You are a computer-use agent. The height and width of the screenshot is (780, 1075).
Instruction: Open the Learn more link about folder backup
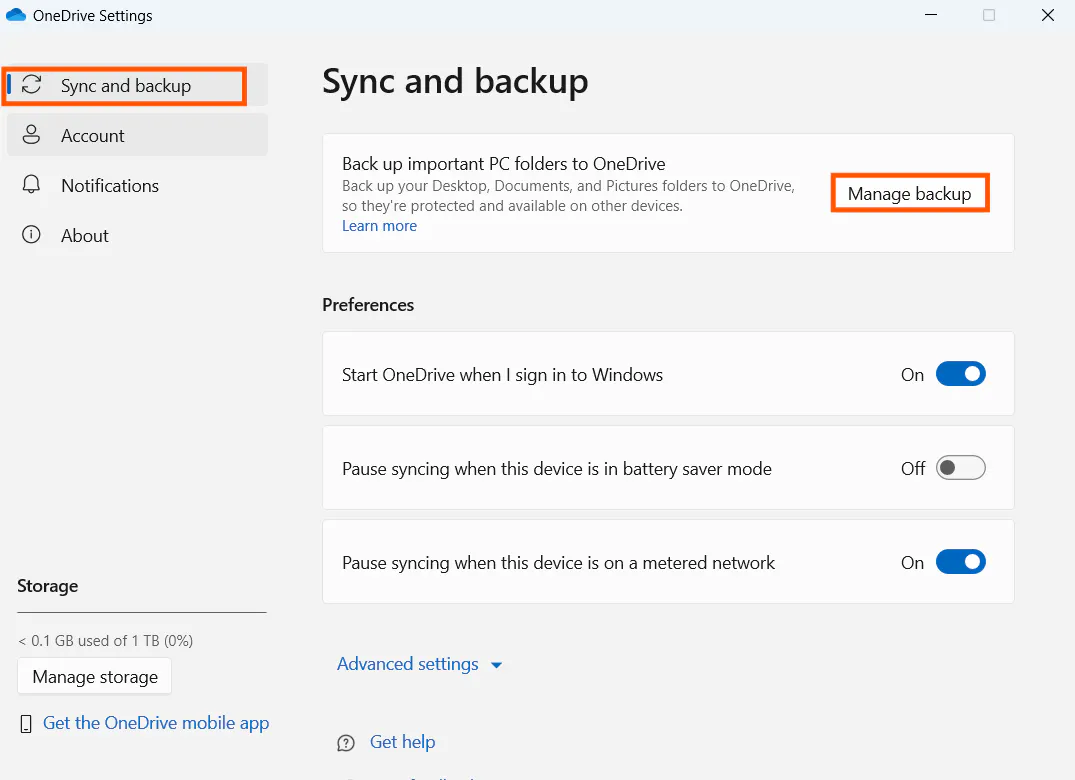click(x=379, y=225)
